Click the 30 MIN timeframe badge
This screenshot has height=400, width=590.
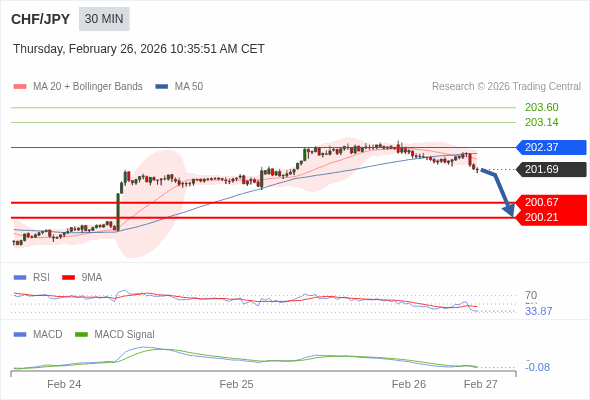(104, 19)
